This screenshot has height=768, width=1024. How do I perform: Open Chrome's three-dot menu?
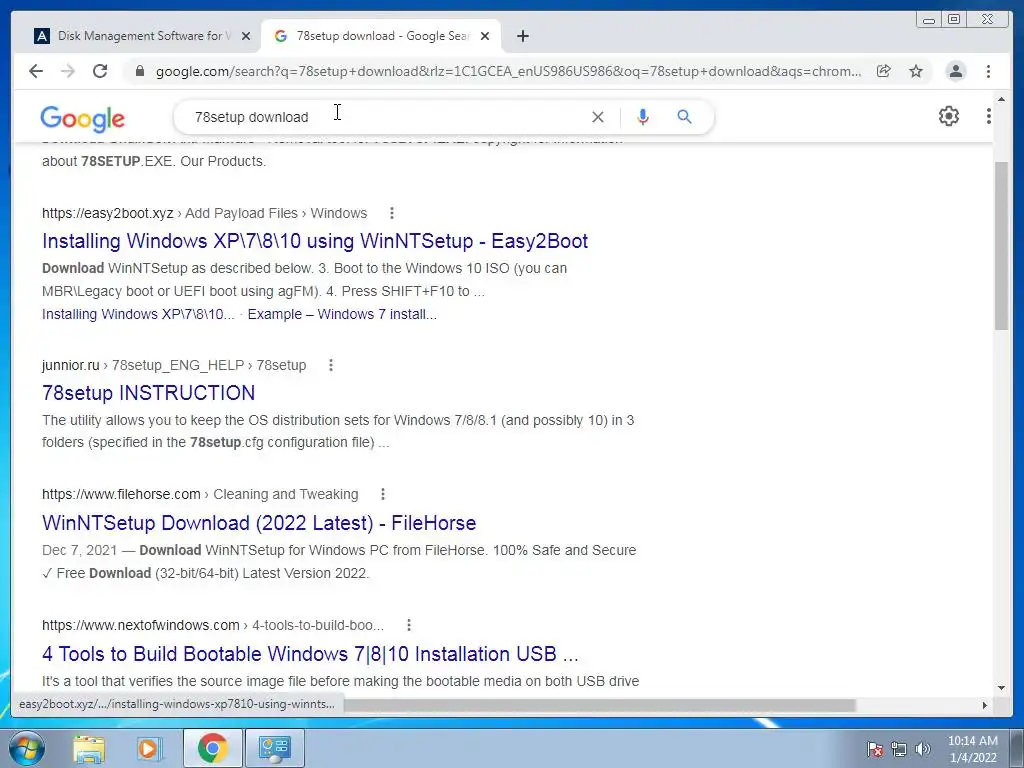(x=988, y=71)
